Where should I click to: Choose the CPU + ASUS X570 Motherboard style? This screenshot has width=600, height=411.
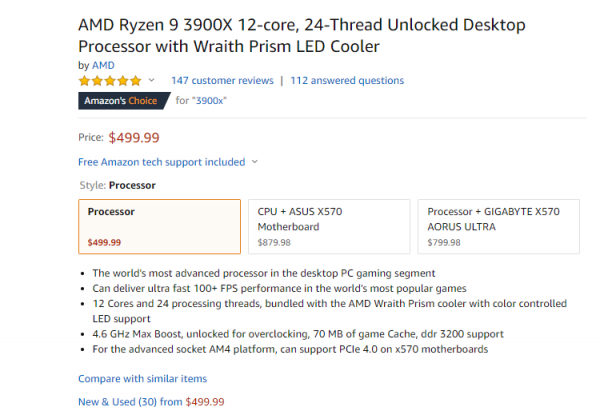(328, 226)
